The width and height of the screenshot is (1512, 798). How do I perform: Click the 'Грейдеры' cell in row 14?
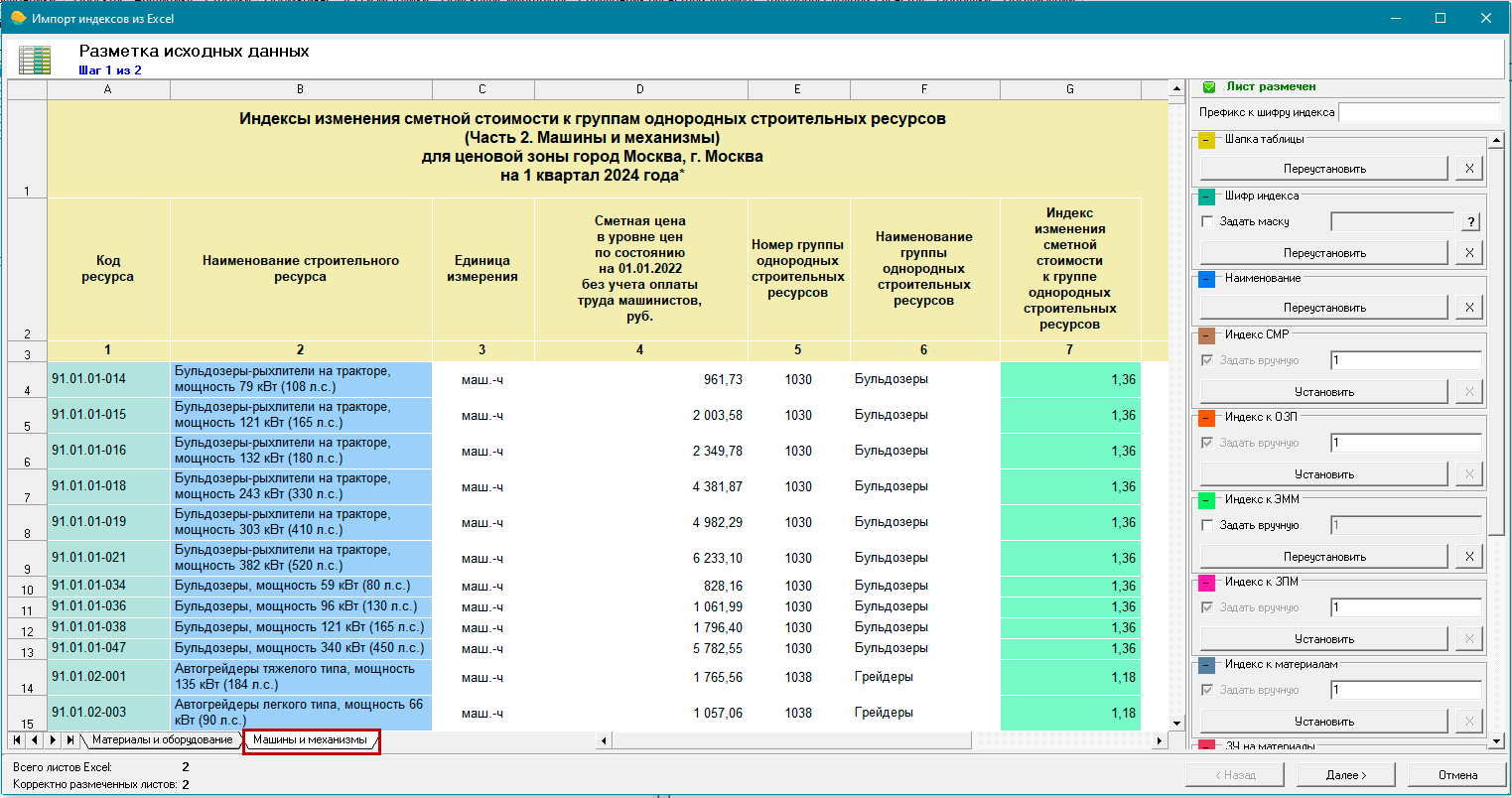(924, 678)
